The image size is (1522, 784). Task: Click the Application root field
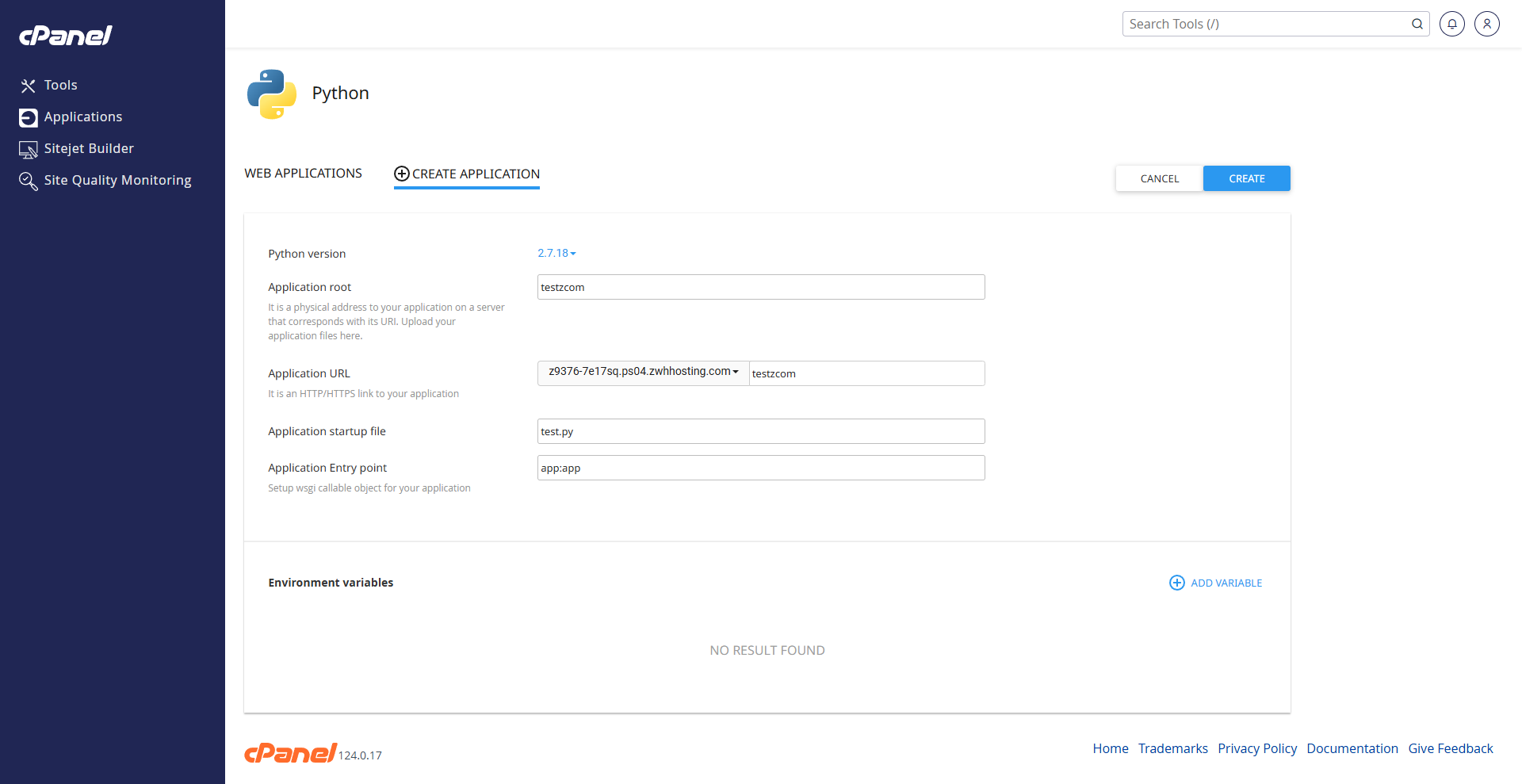pos(761,287)
